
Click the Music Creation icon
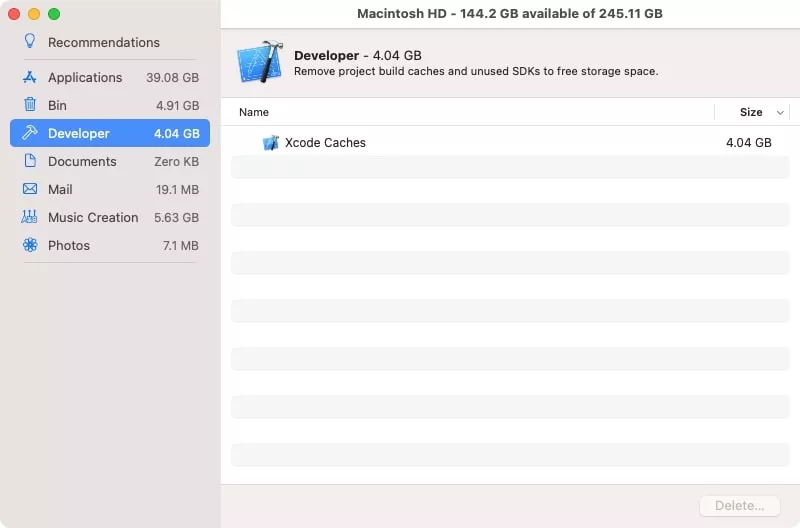tap(30, 217)
